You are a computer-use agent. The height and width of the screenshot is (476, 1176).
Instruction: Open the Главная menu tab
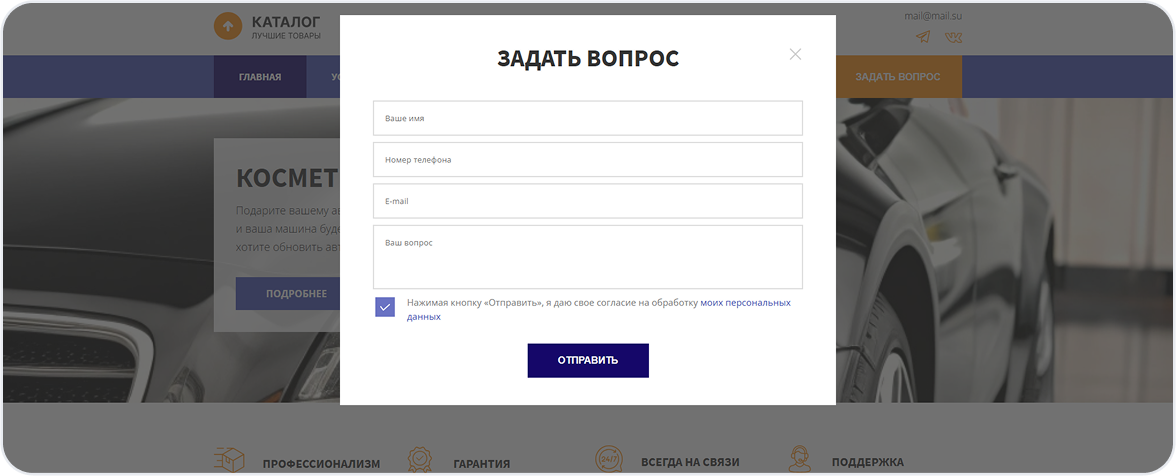(260, 77)
